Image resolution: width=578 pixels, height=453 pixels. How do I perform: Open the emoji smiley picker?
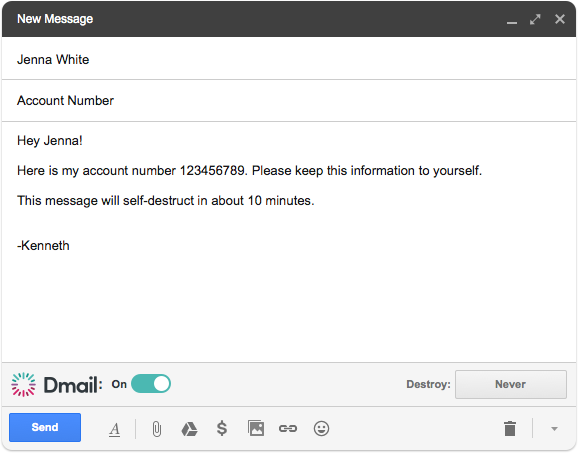321,428
